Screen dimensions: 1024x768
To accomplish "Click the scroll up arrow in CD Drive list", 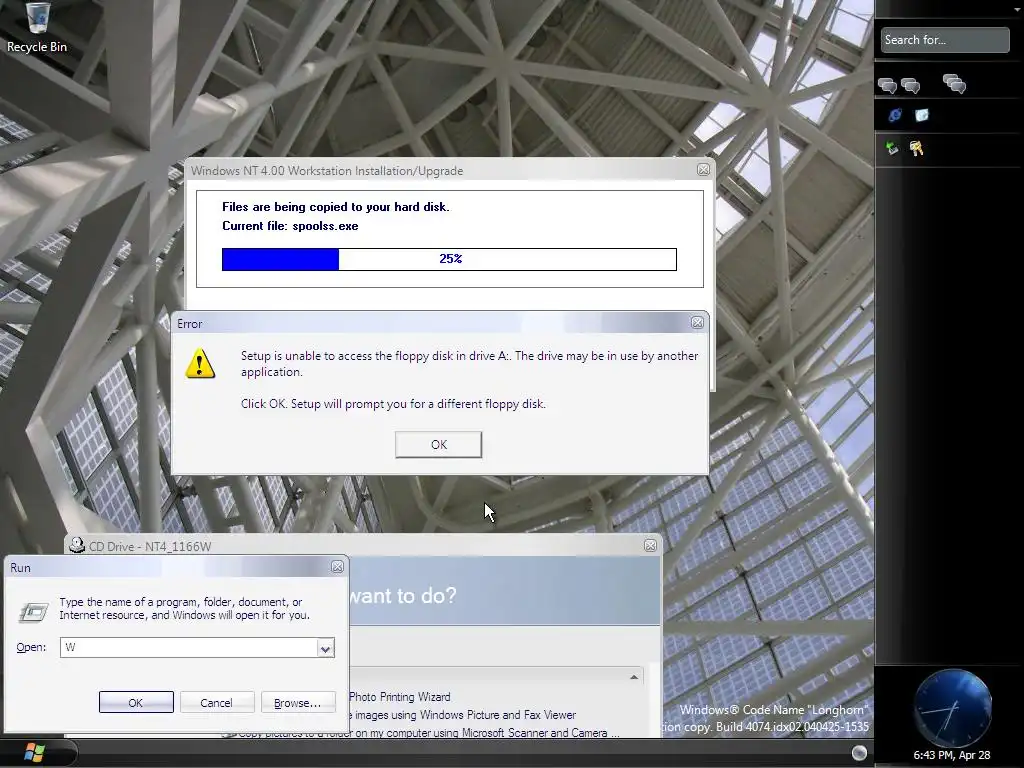I will pyautogui.click(x=633, y=677).
